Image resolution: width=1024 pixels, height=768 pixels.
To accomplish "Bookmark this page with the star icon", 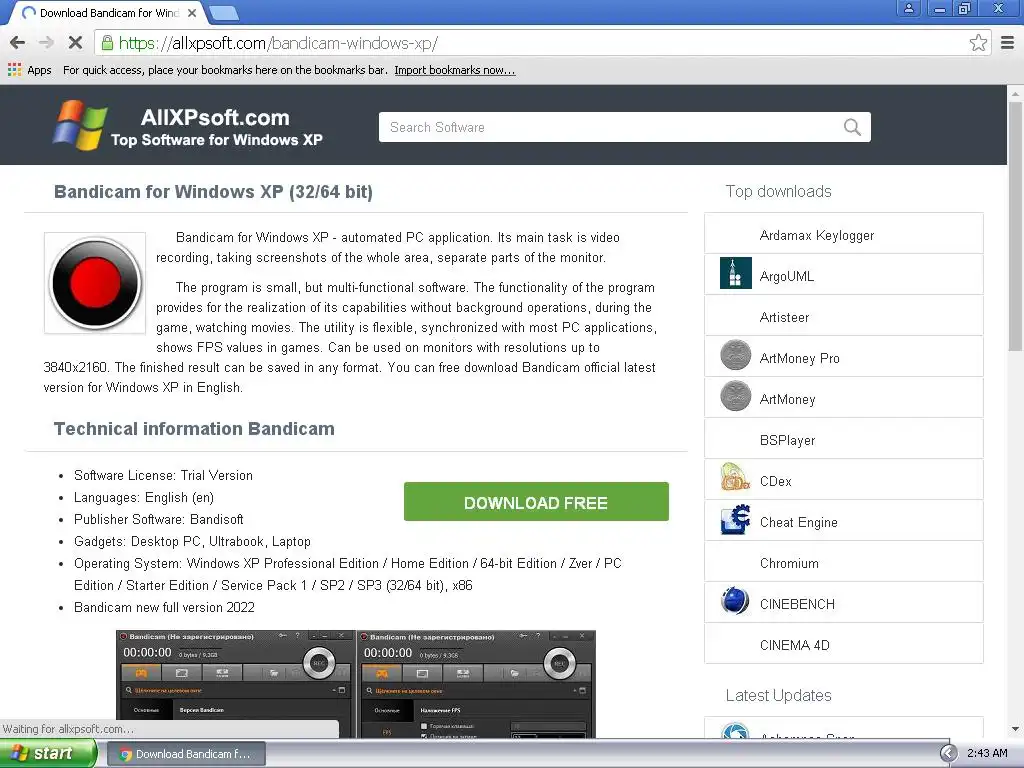I will (978, 43).
